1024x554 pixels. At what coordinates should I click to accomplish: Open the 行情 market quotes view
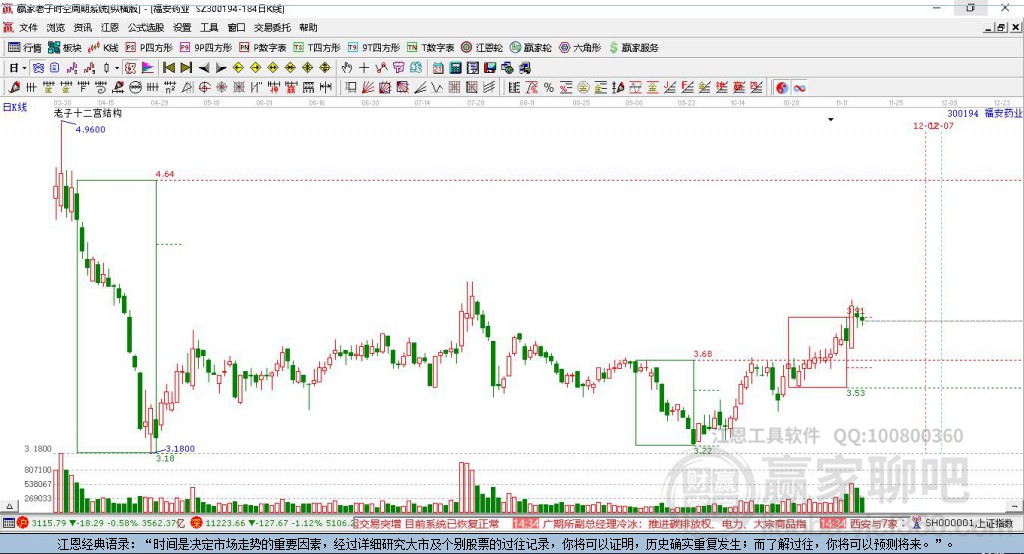click(24, 48)
